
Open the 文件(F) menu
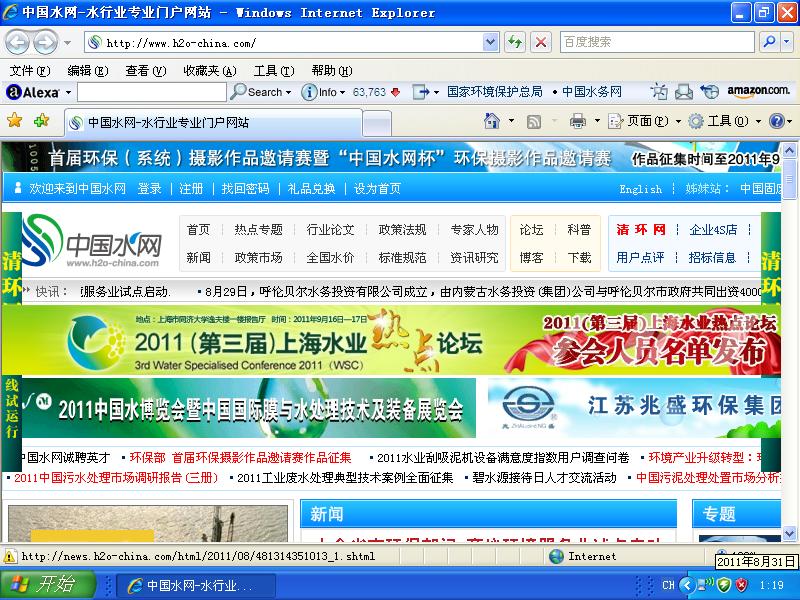pos(30,70)
